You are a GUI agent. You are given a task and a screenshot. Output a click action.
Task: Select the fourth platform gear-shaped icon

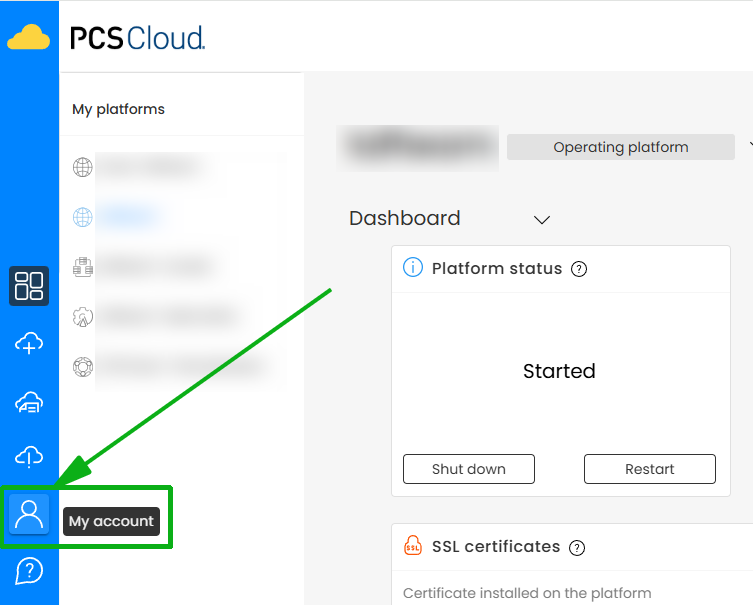[83, 317]
